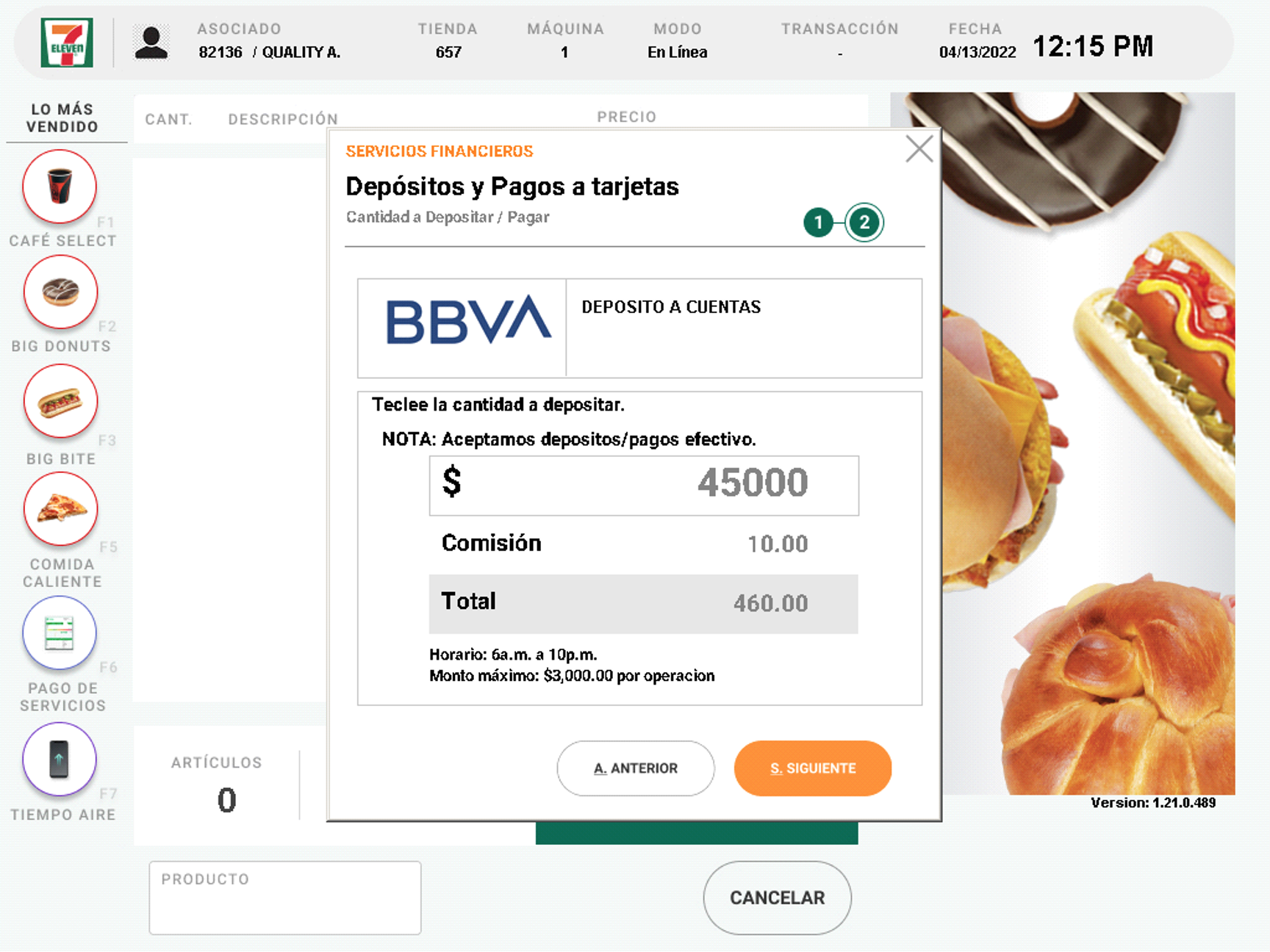Choose the Big Bite hot dog icon
The width and height of the screenshot is (1270, 952).
pyautogui.click(x=60, y=401)
